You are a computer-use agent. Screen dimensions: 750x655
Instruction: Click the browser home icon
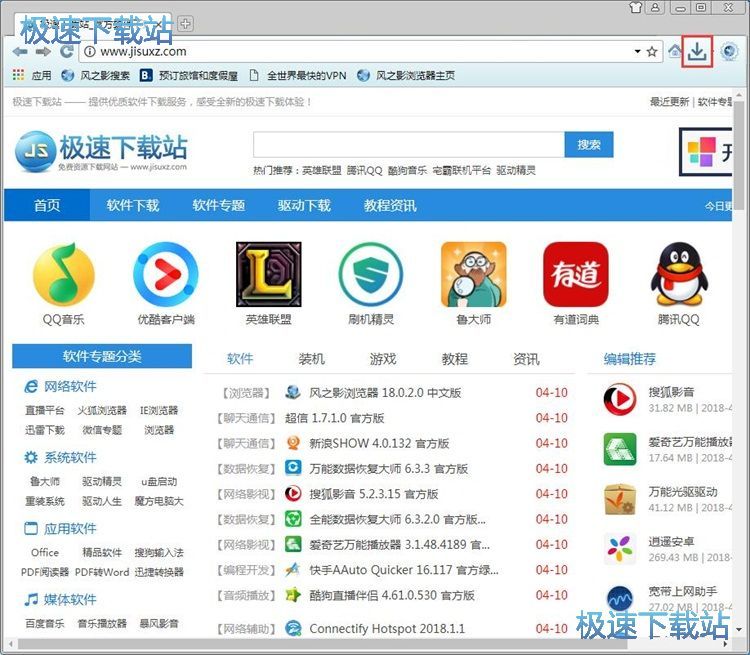point(675,51)
